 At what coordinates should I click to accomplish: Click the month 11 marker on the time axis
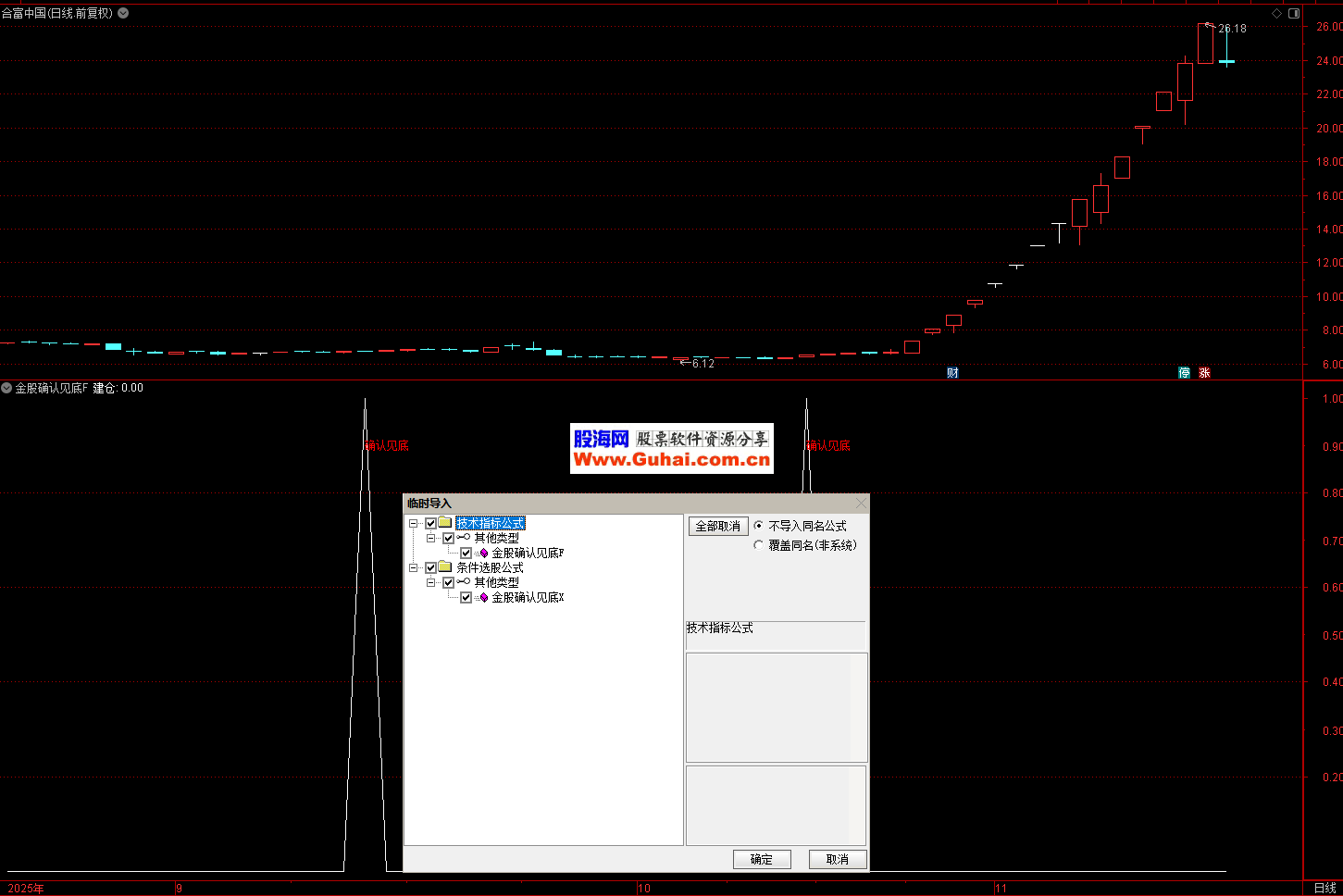[1001, 889]
